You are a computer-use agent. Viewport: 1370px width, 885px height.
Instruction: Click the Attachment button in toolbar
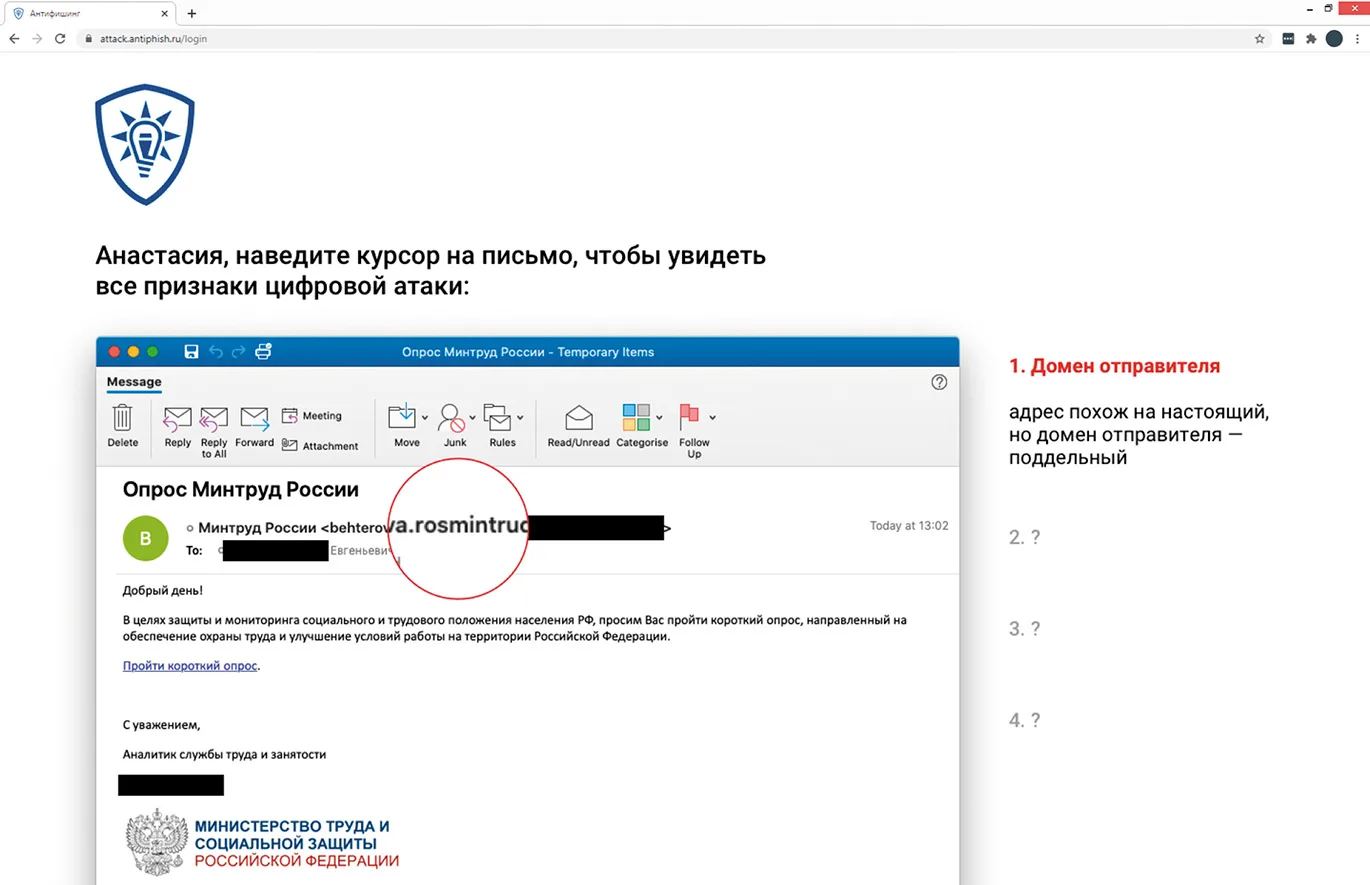point(320,446)
